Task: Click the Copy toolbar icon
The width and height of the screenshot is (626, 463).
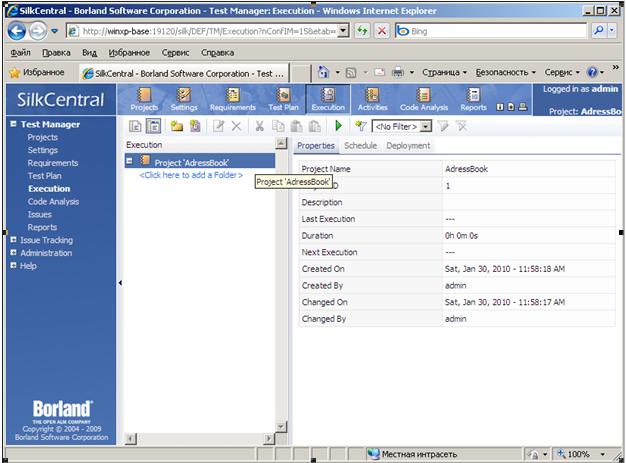Action: (x=278, y=127)
